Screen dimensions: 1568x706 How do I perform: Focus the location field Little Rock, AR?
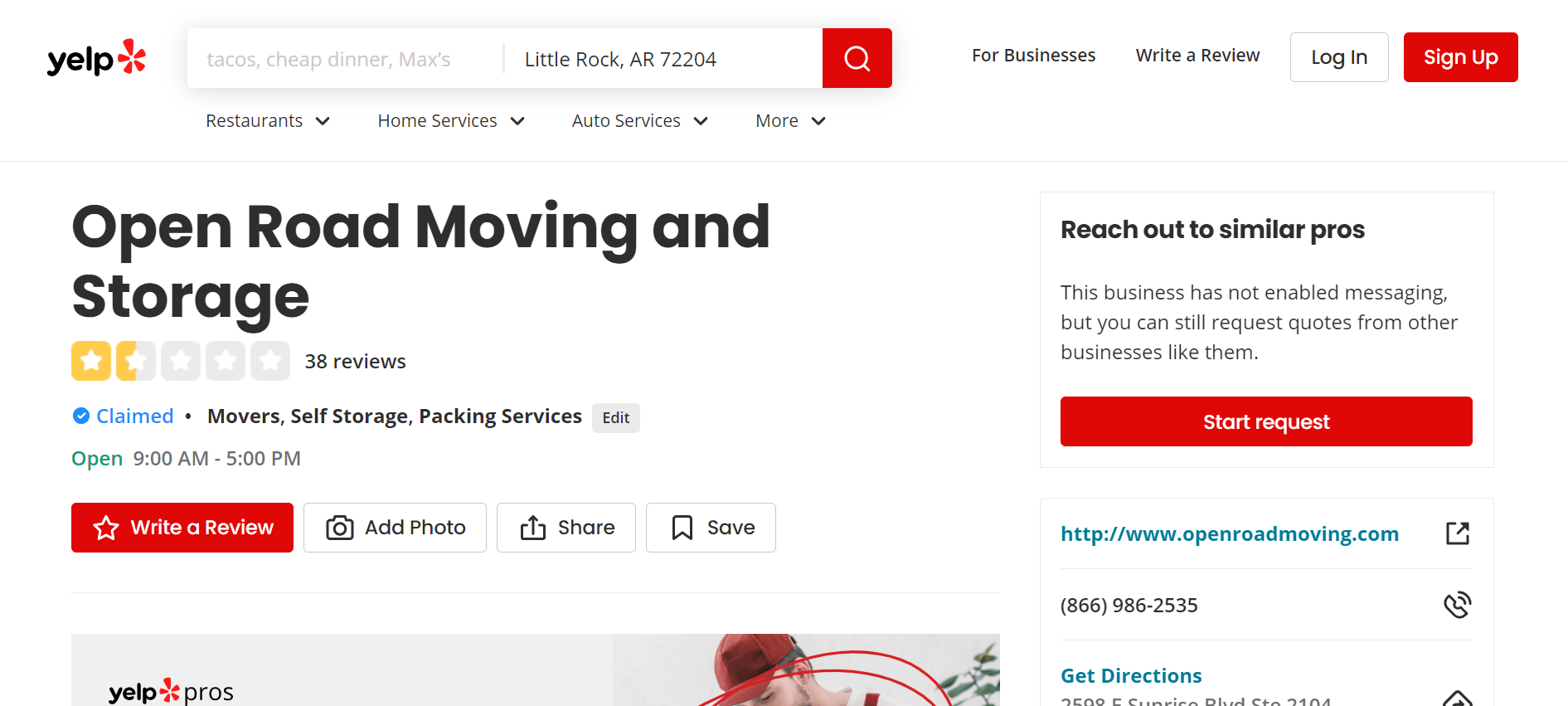pyautogui.click(x=663, y=59)
